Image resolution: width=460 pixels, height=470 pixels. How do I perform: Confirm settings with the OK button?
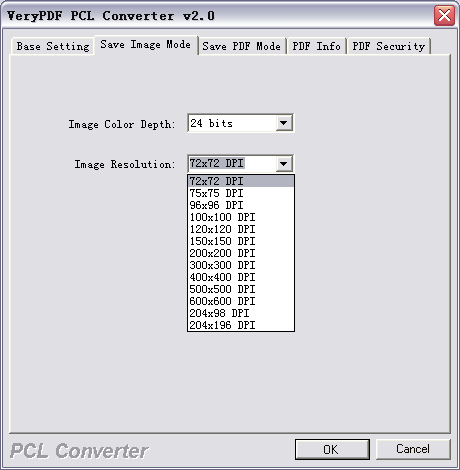click(x=332, y=449)
